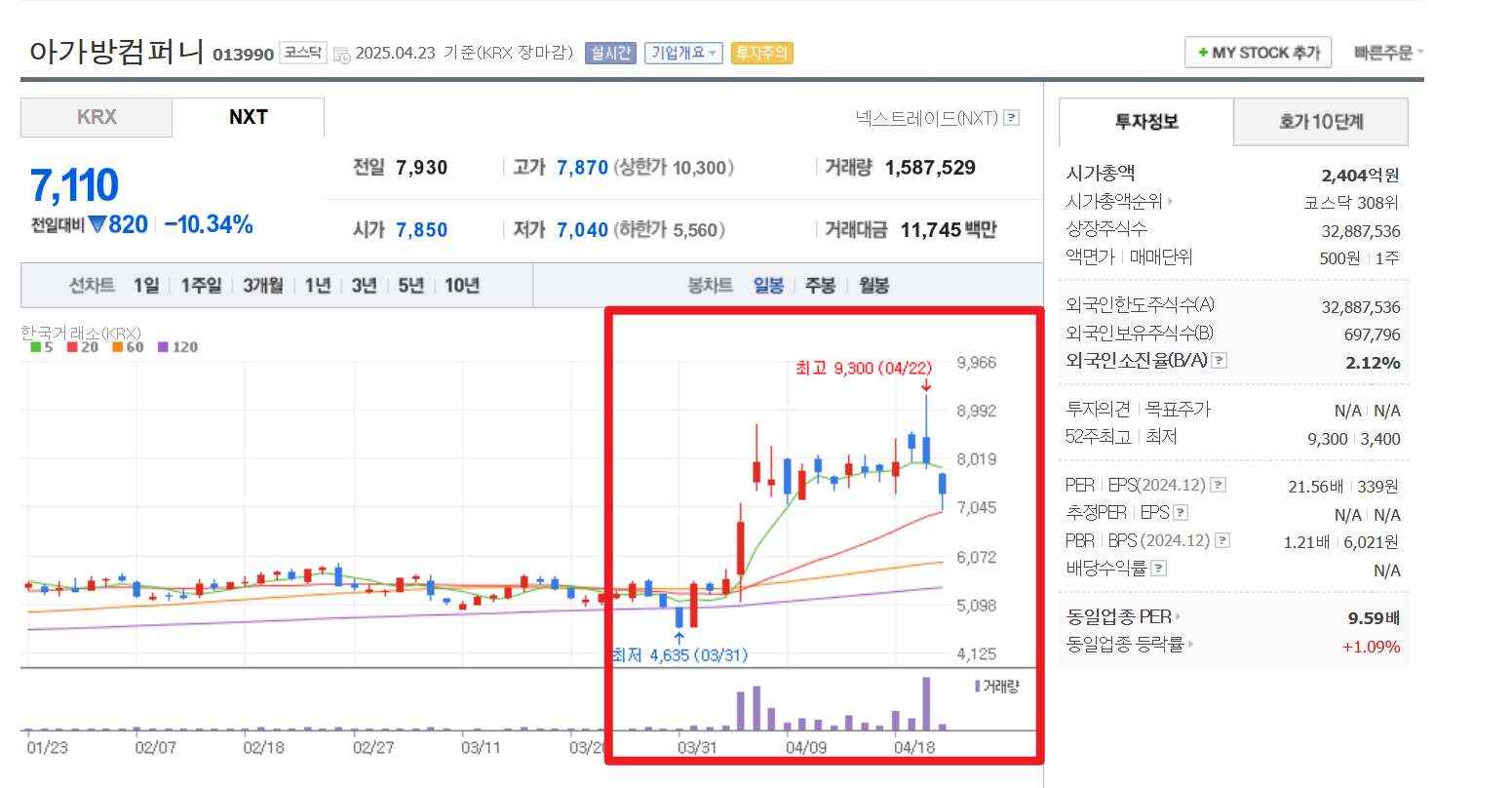
Task: Click the 거래량 value 1,587,529
Action: click(x=930, y=168)
